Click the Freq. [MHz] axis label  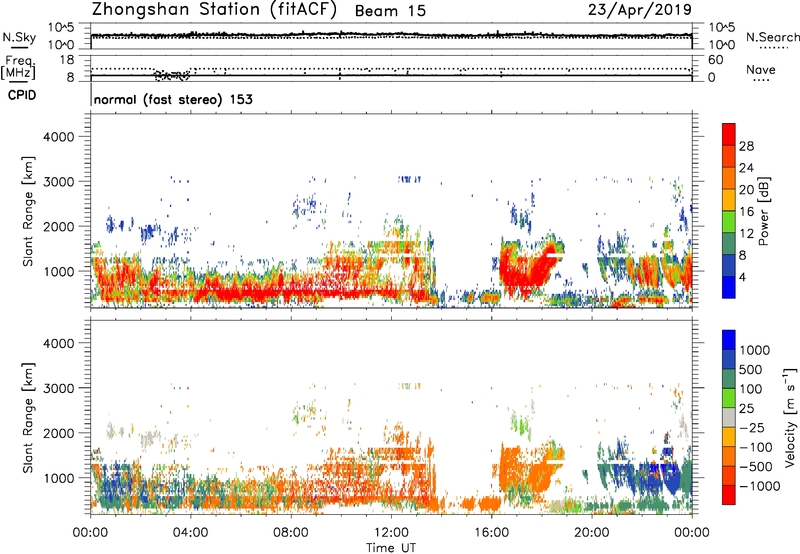tap(19, 68)
